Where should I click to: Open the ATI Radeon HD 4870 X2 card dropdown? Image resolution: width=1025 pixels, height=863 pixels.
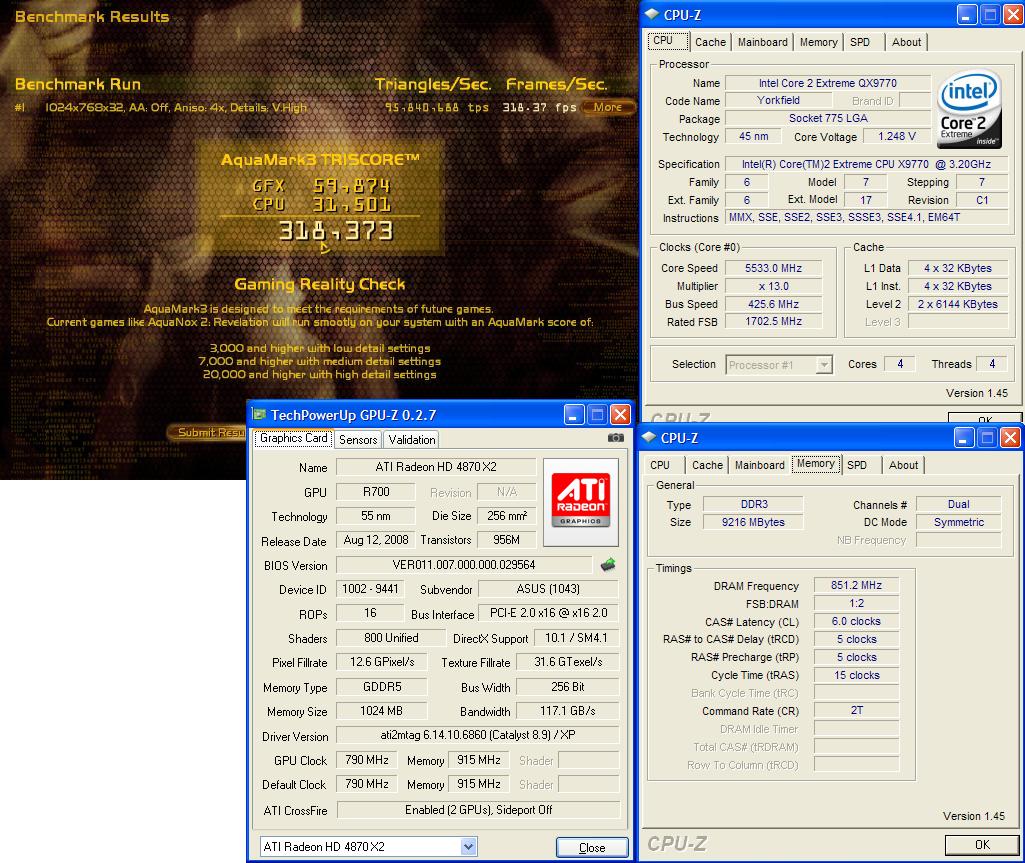coord(468,847)
